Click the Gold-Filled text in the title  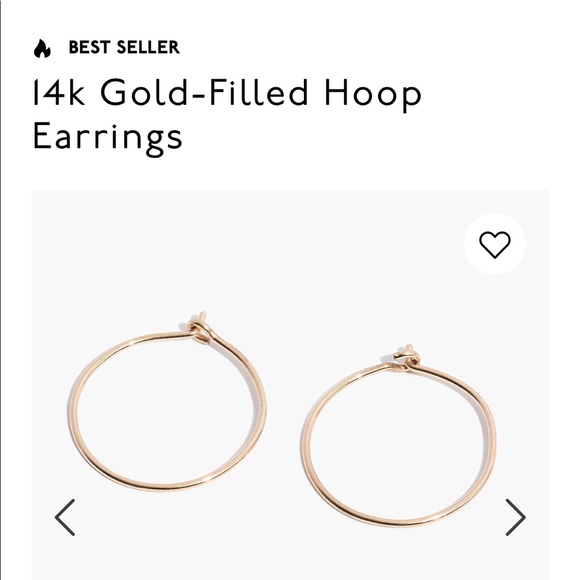click(x=204, y=92)
